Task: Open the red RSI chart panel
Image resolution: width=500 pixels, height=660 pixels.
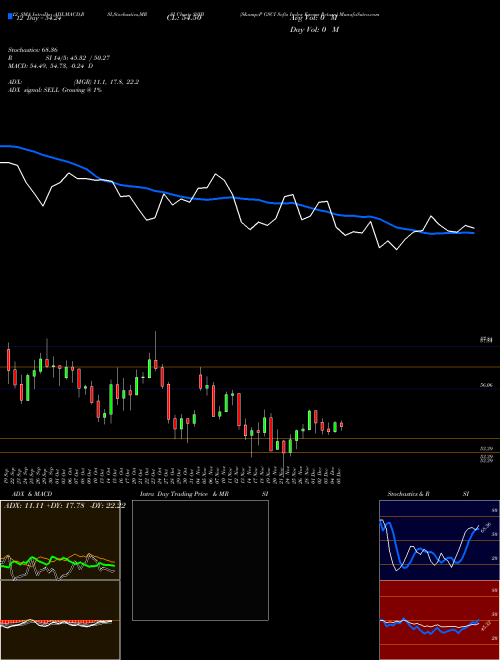Action: pos(439,620)
